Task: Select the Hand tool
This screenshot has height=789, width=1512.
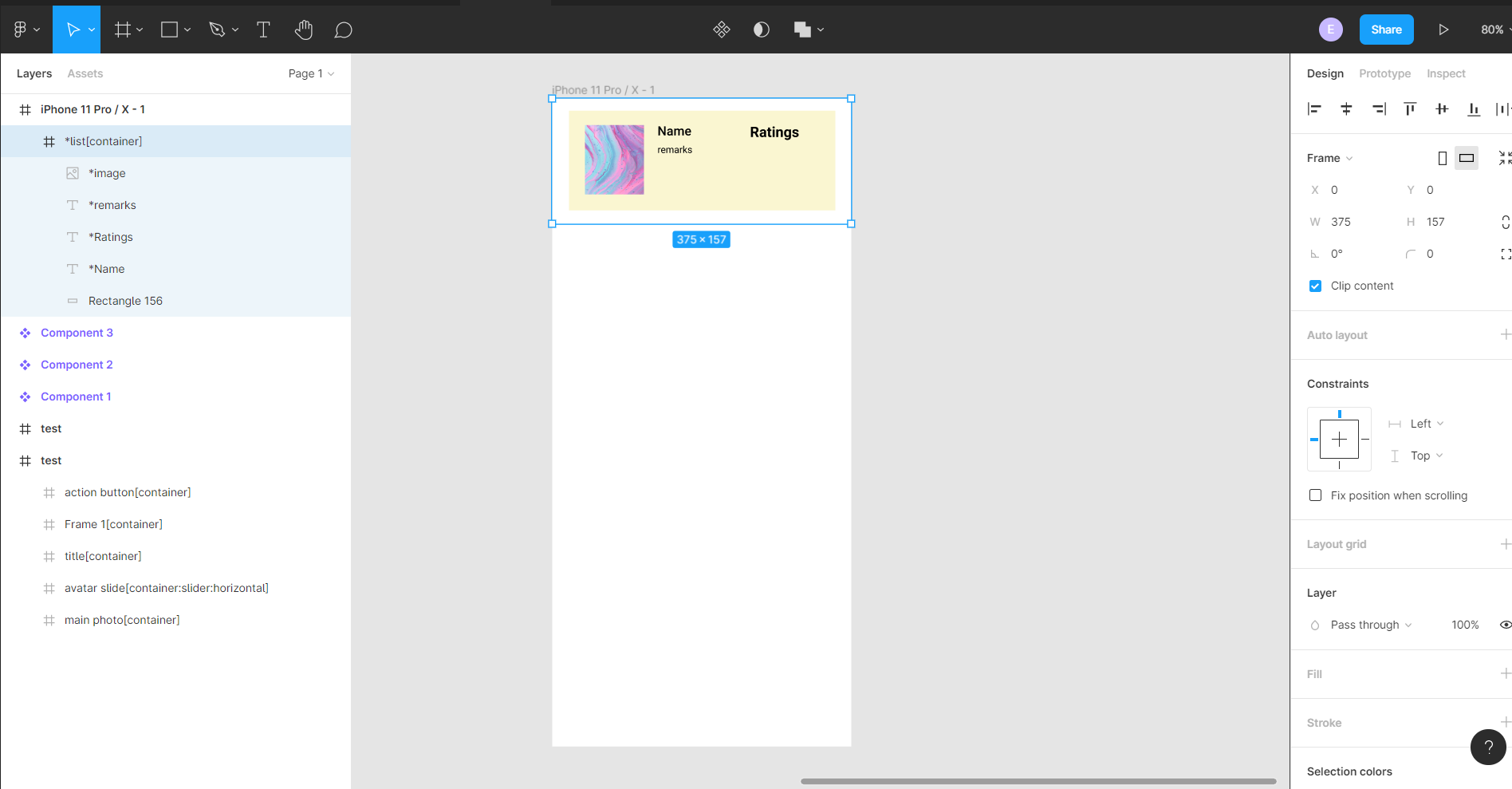Action: 303,30
